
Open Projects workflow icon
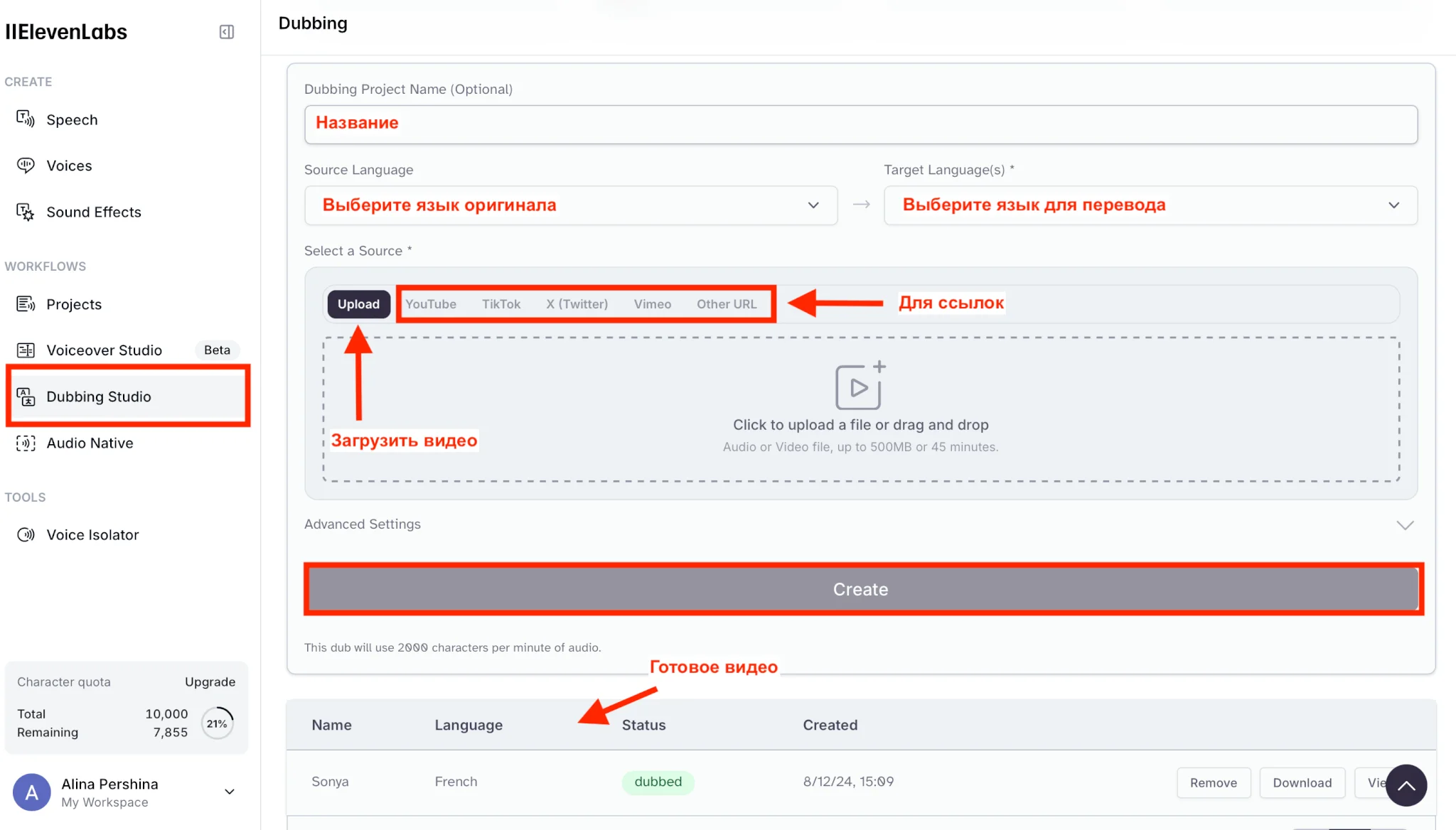click(26, 304)
